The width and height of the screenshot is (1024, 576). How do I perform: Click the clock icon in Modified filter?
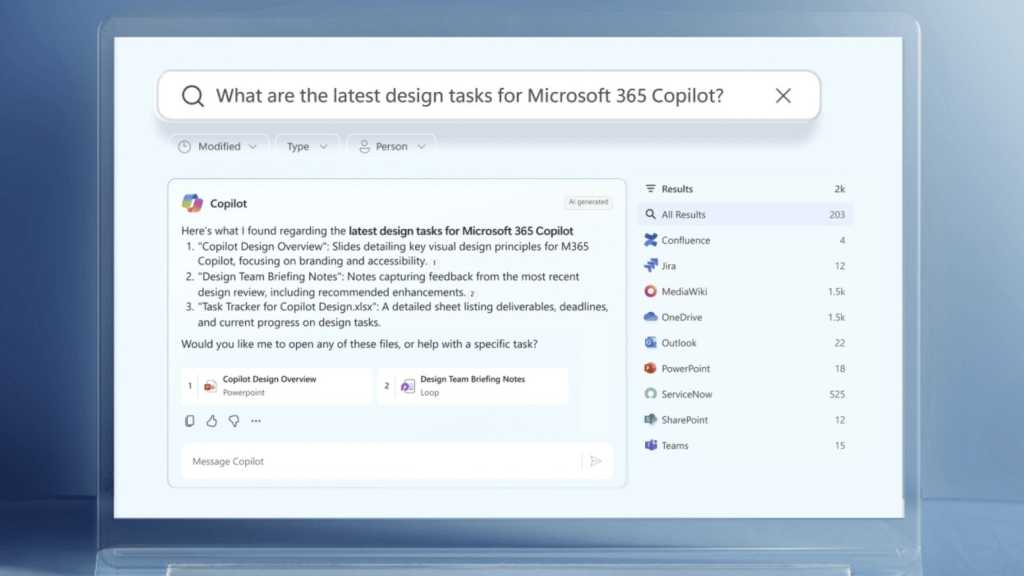(x=184, y=146)
